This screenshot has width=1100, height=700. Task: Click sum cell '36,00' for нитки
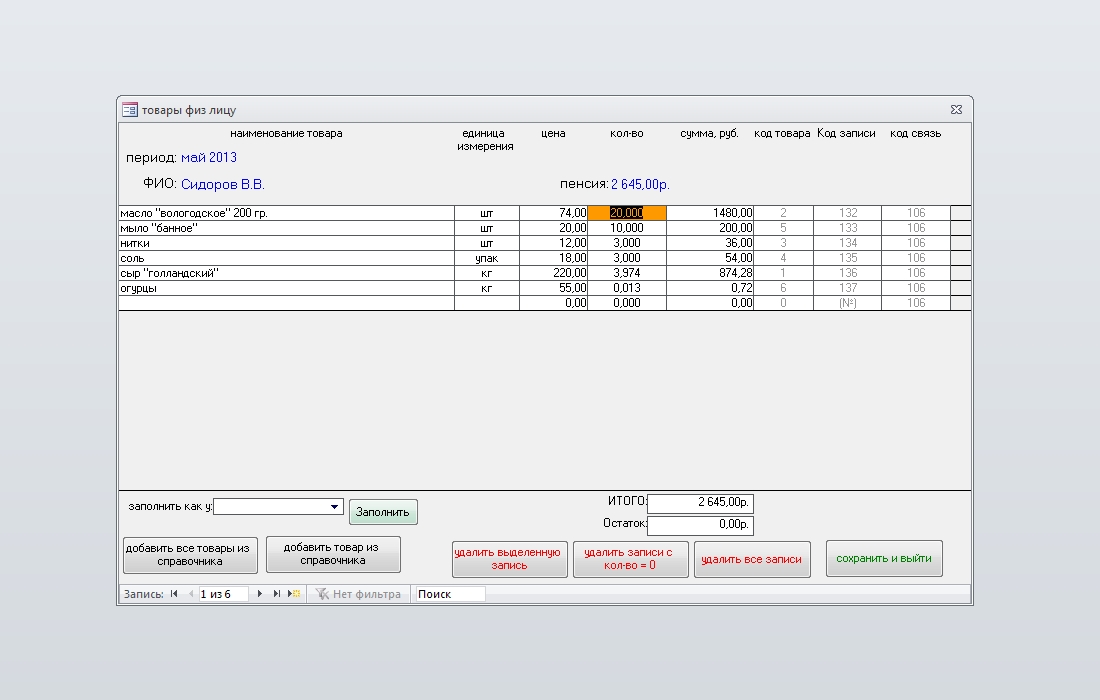(x=710, y=243)
